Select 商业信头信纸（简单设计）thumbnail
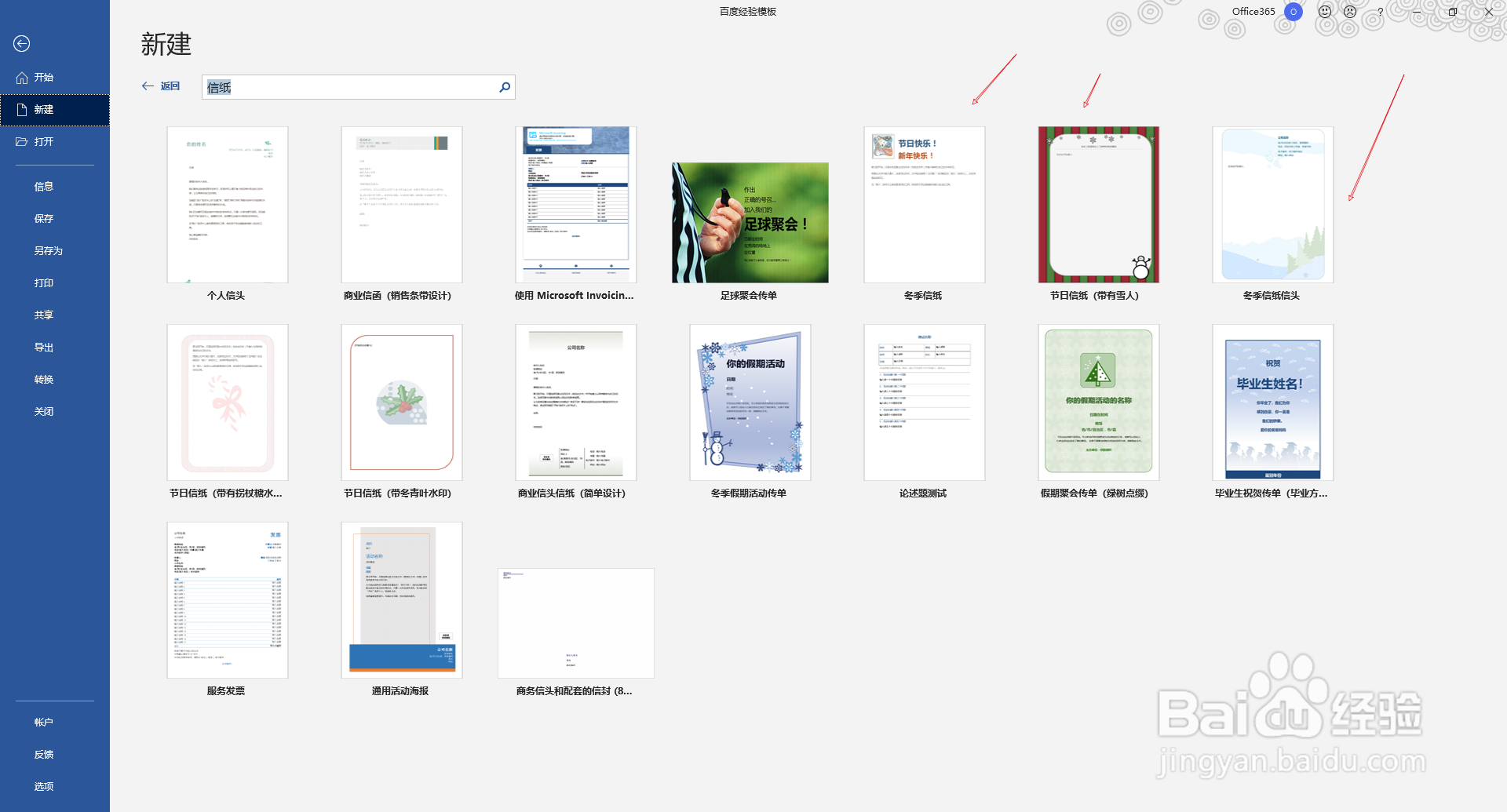The image size is (1507, 812). 576,402
